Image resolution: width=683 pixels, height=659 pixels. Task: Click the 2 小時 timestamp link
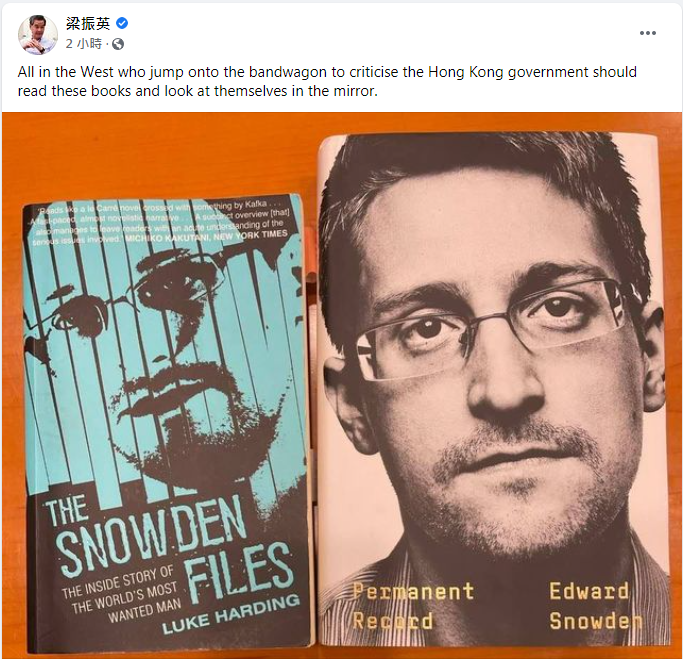pos(84,44)
